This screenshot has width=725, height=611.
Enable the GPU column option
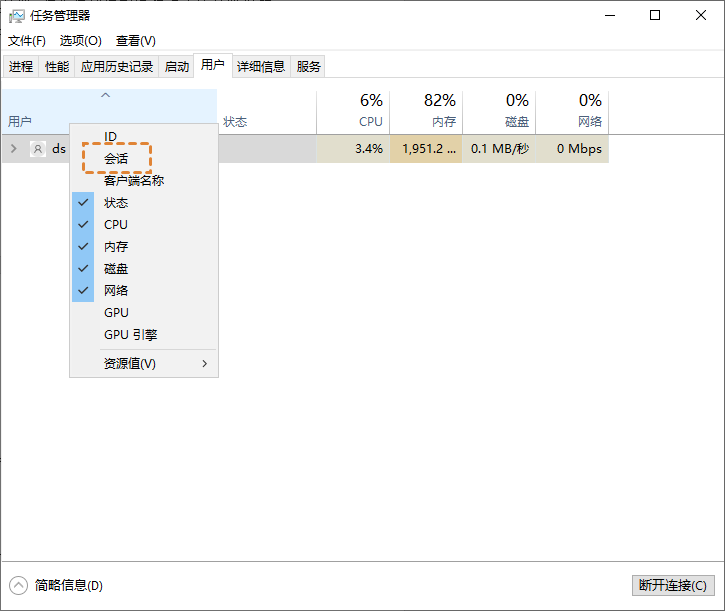pos(144,313)
